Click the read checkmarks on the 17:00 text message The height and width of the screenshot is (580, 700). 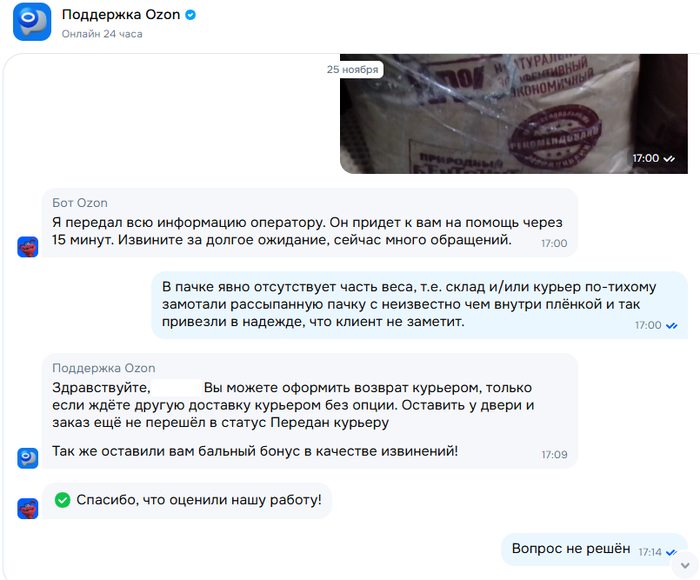(x=672, y=325)
